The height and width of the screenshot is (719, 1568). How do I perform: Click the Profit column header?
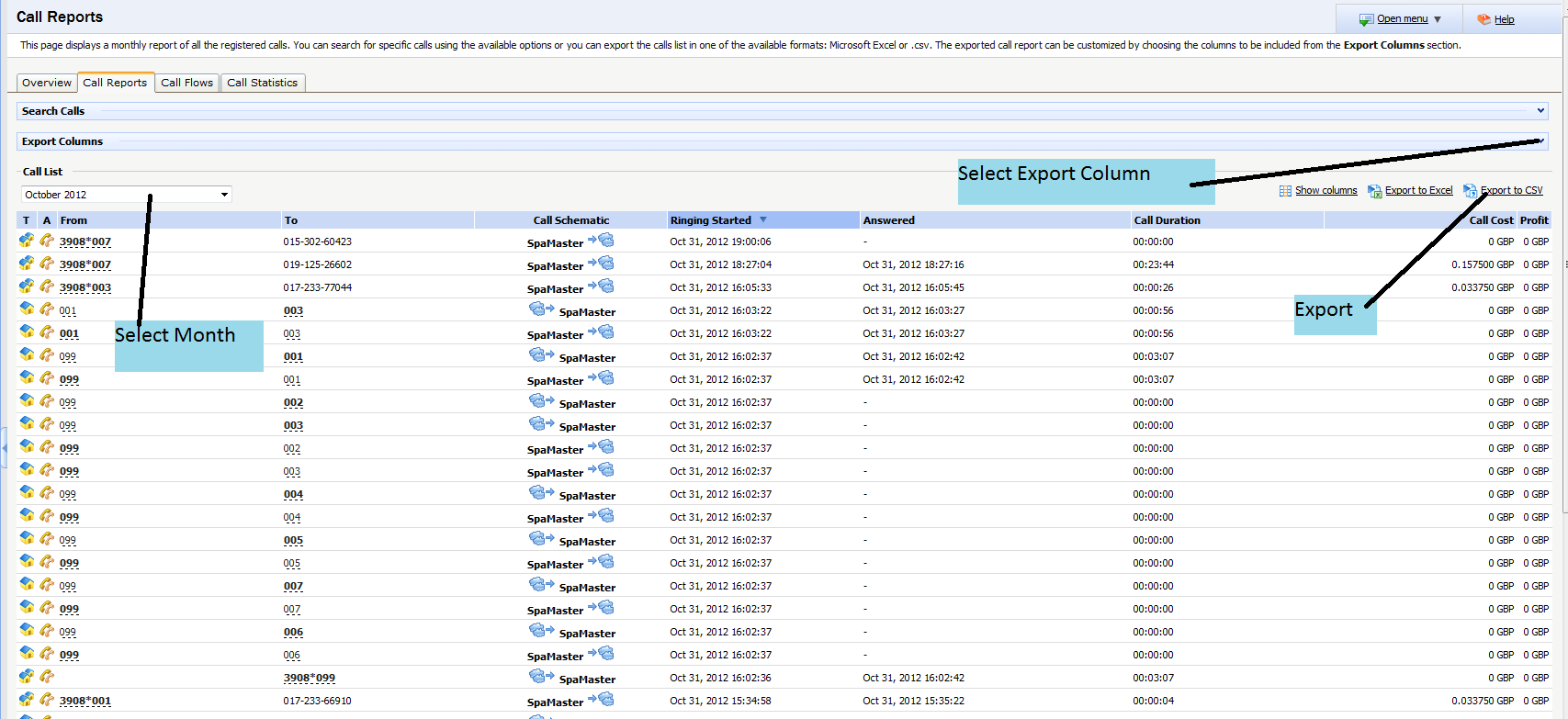1534,220
